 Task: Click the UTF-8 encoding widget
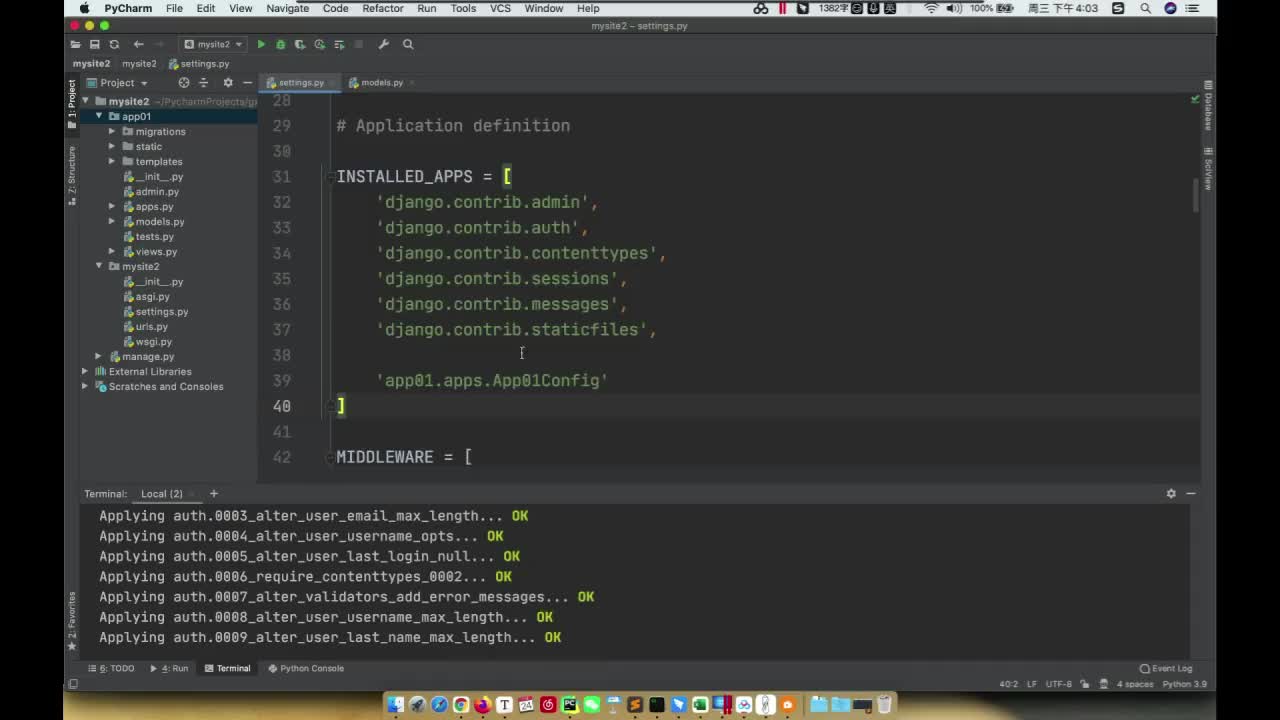pos(1059,684)
